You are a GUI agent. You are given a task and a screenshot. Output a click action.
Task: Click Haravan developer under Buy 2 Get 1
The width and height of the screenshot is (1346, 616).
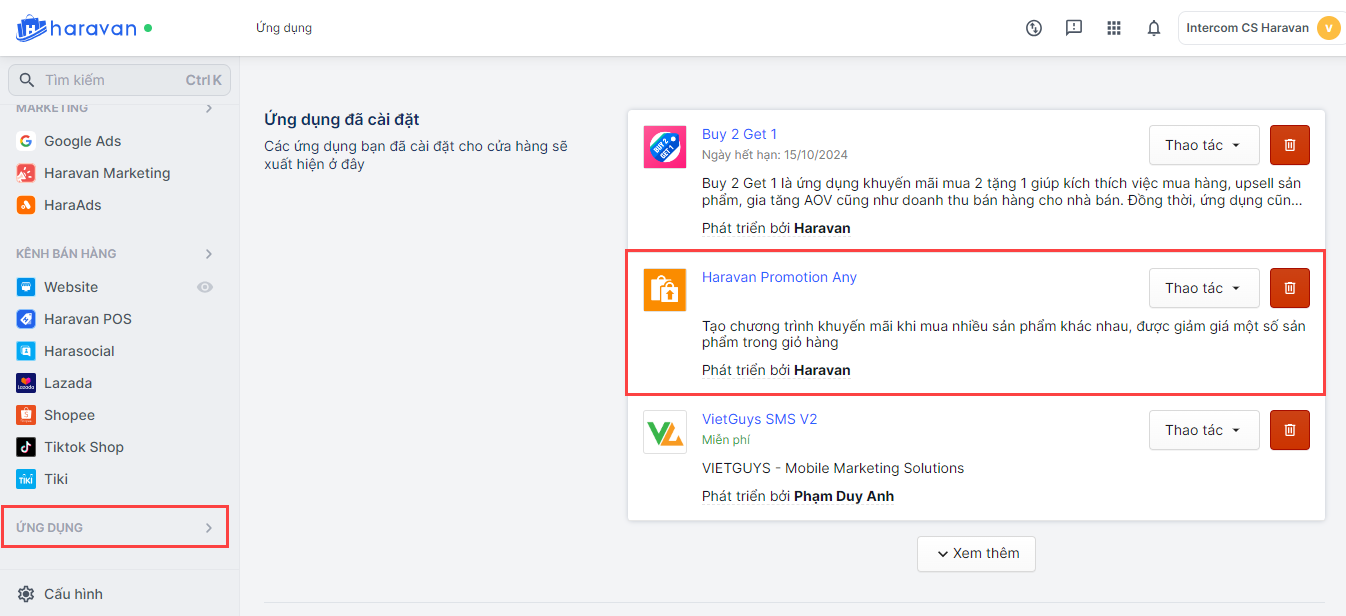click(x=822, y=228)
